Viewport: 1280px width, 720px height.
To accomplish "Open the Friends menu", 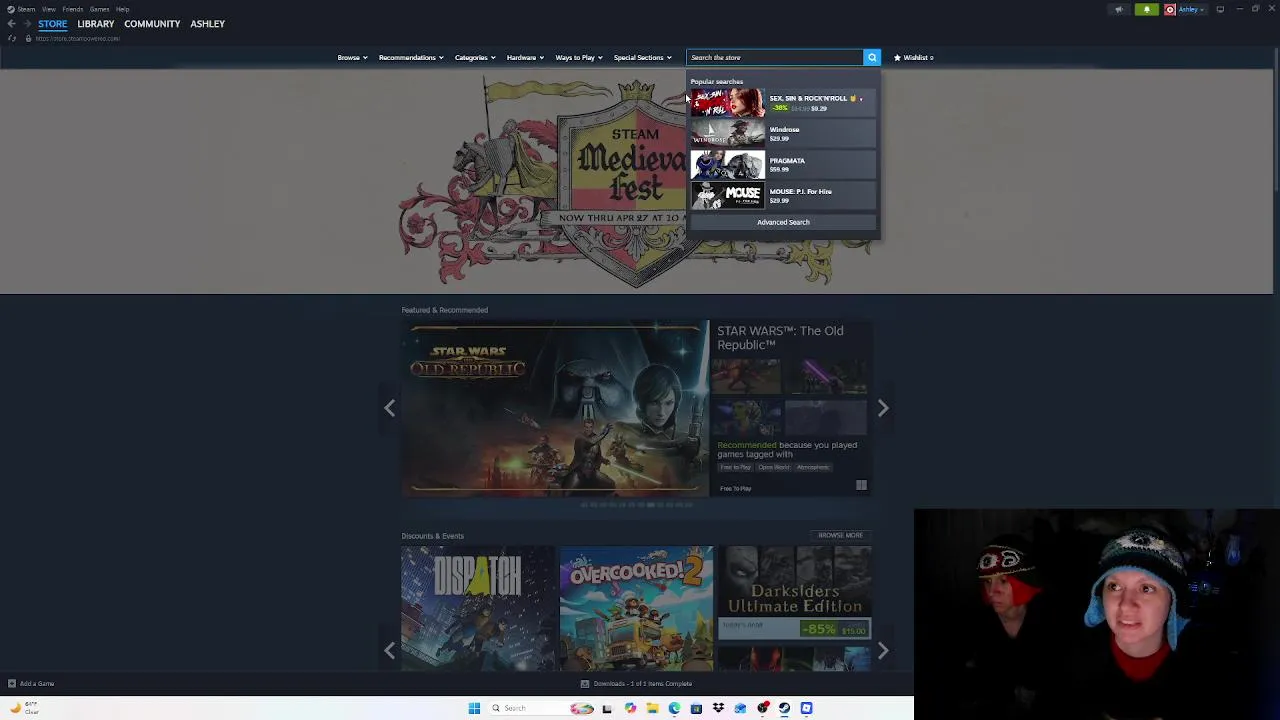I will (x=72, y=9).
